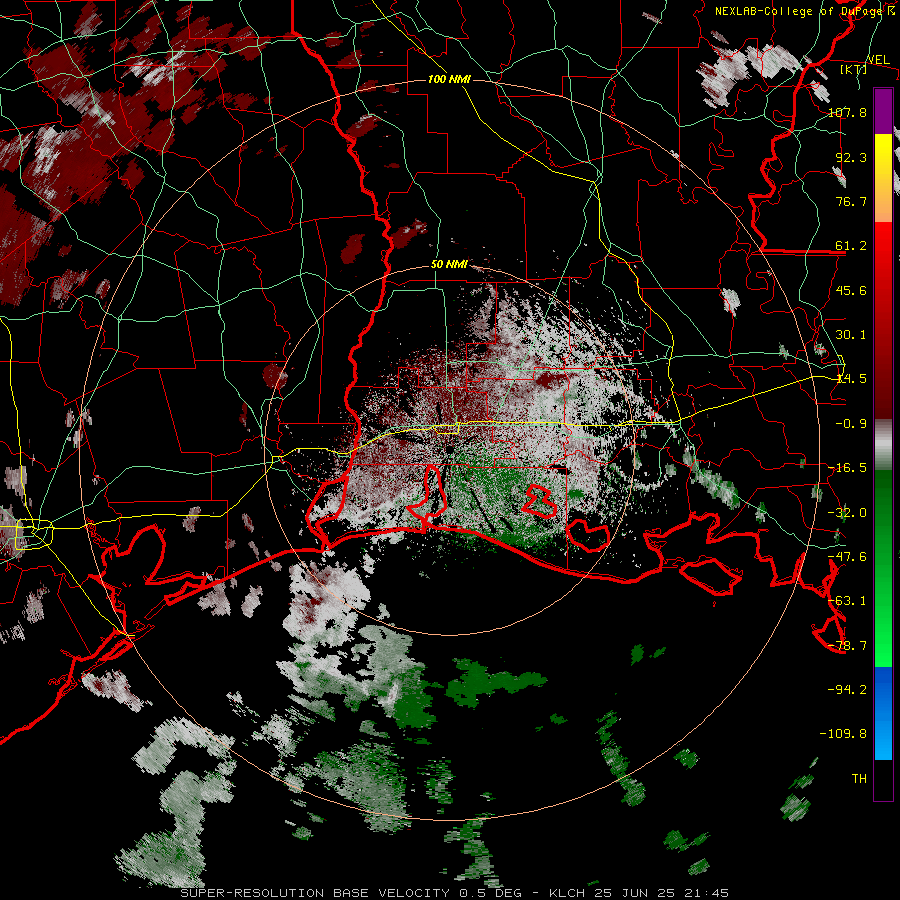Click the -109.8 velocity scale value
This screenshot has height=900, width=900.
(x=843, y=734)
